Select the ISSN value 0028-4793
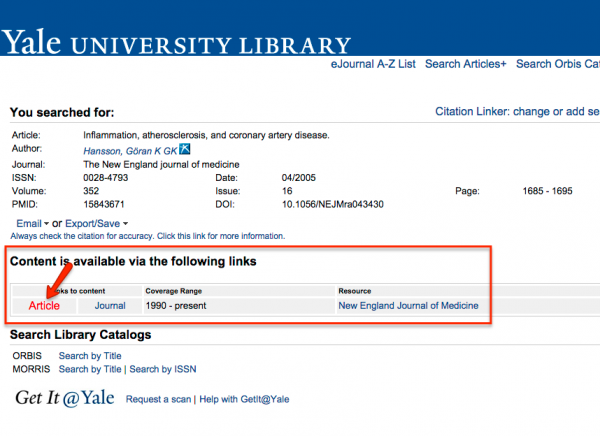Screen dimensions: 600x436 click(106, 178)
